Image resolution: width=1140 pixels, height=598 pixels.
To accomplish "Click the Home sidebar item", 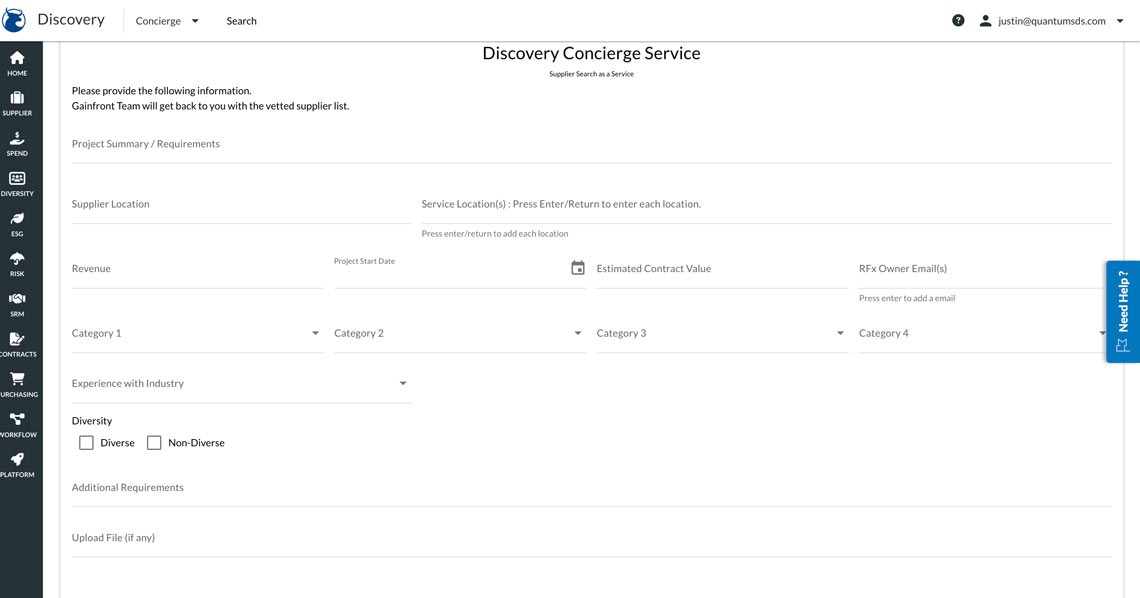I will pos(17,60).
